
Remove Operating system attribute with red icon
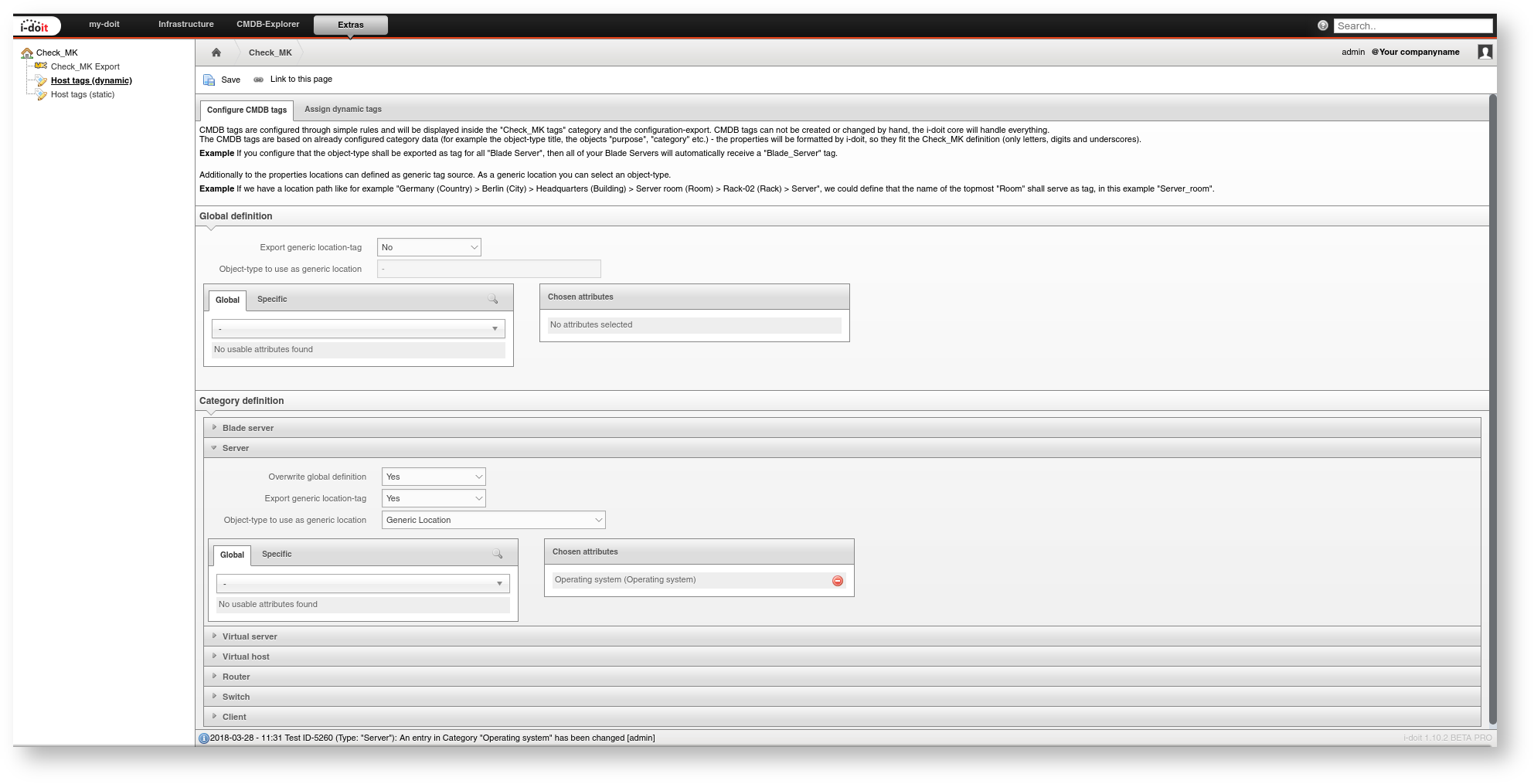tap(837, 581)
